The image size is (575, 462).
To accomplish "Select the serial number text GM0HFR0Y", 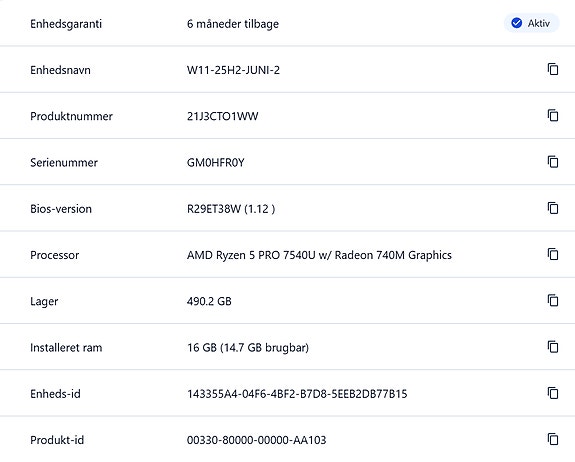I will pos(216,162).
